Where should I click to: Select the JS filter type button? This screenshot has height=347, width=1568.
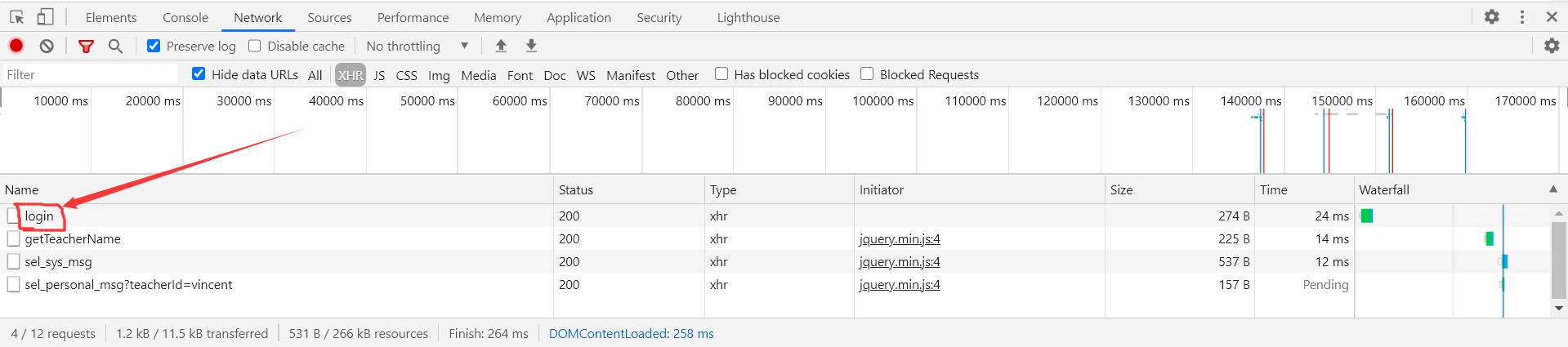tap(379, 75)
